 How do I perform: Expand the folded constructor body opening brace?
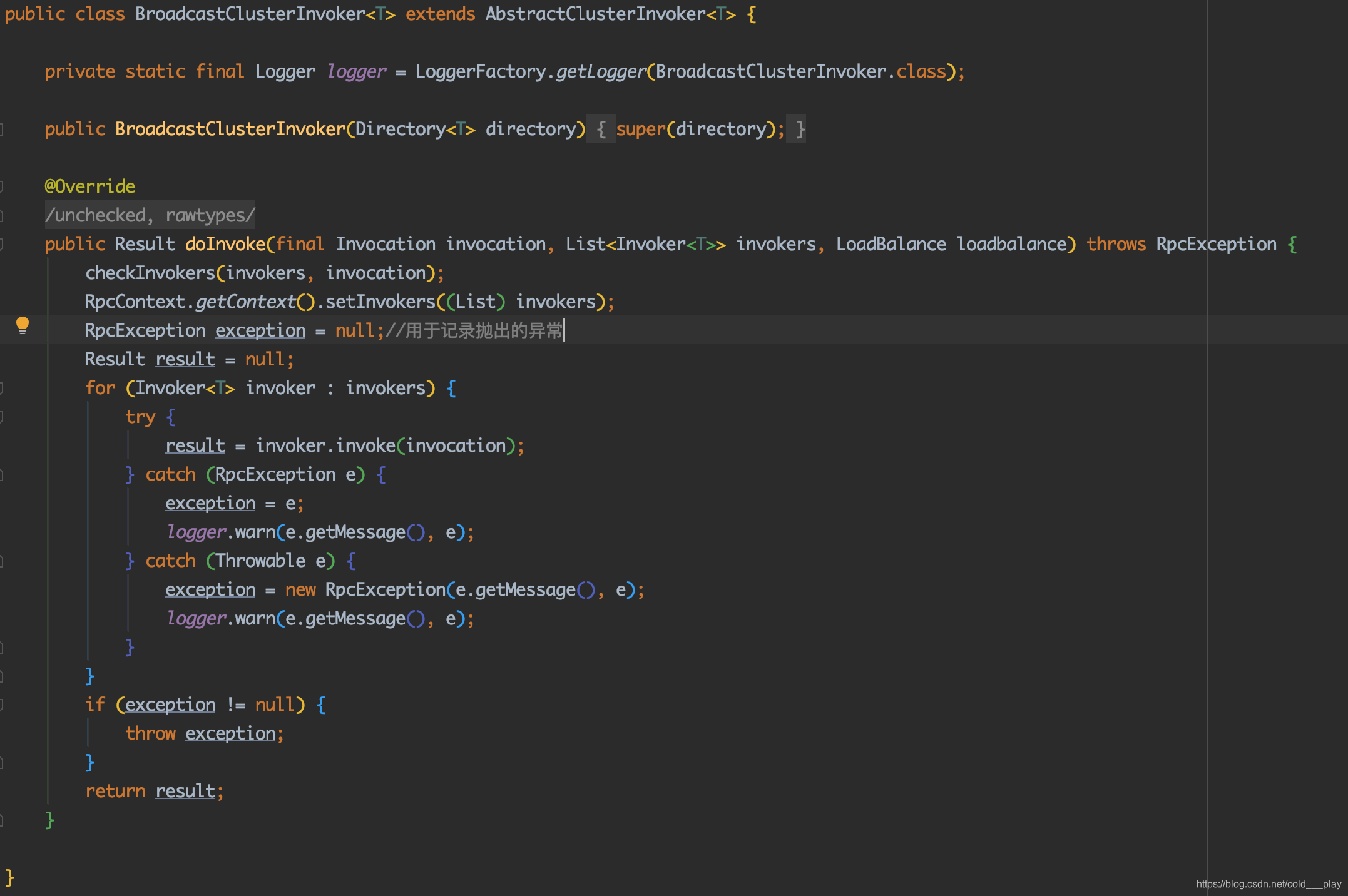coord(601,129)
